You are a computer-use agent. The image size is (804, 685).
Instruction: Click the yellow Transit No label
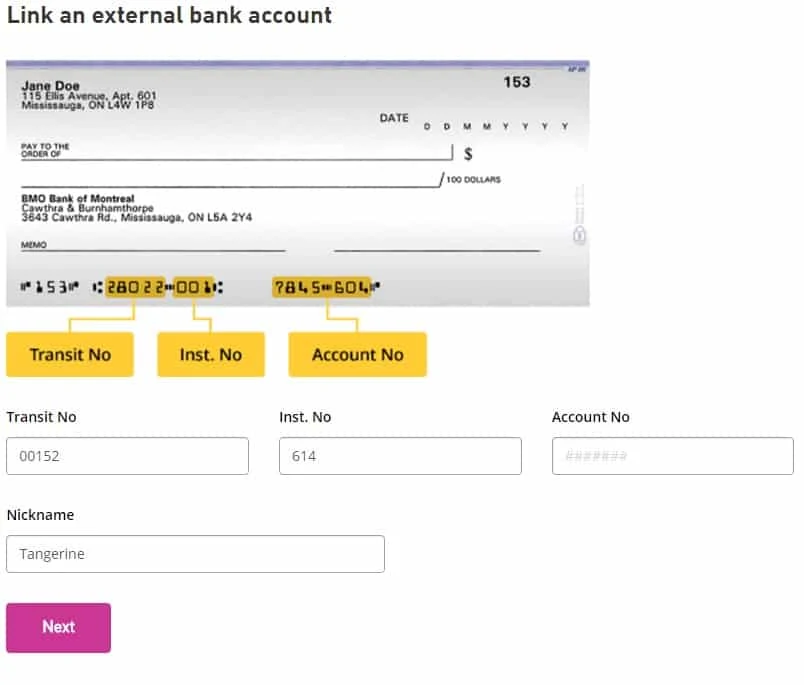69,353
